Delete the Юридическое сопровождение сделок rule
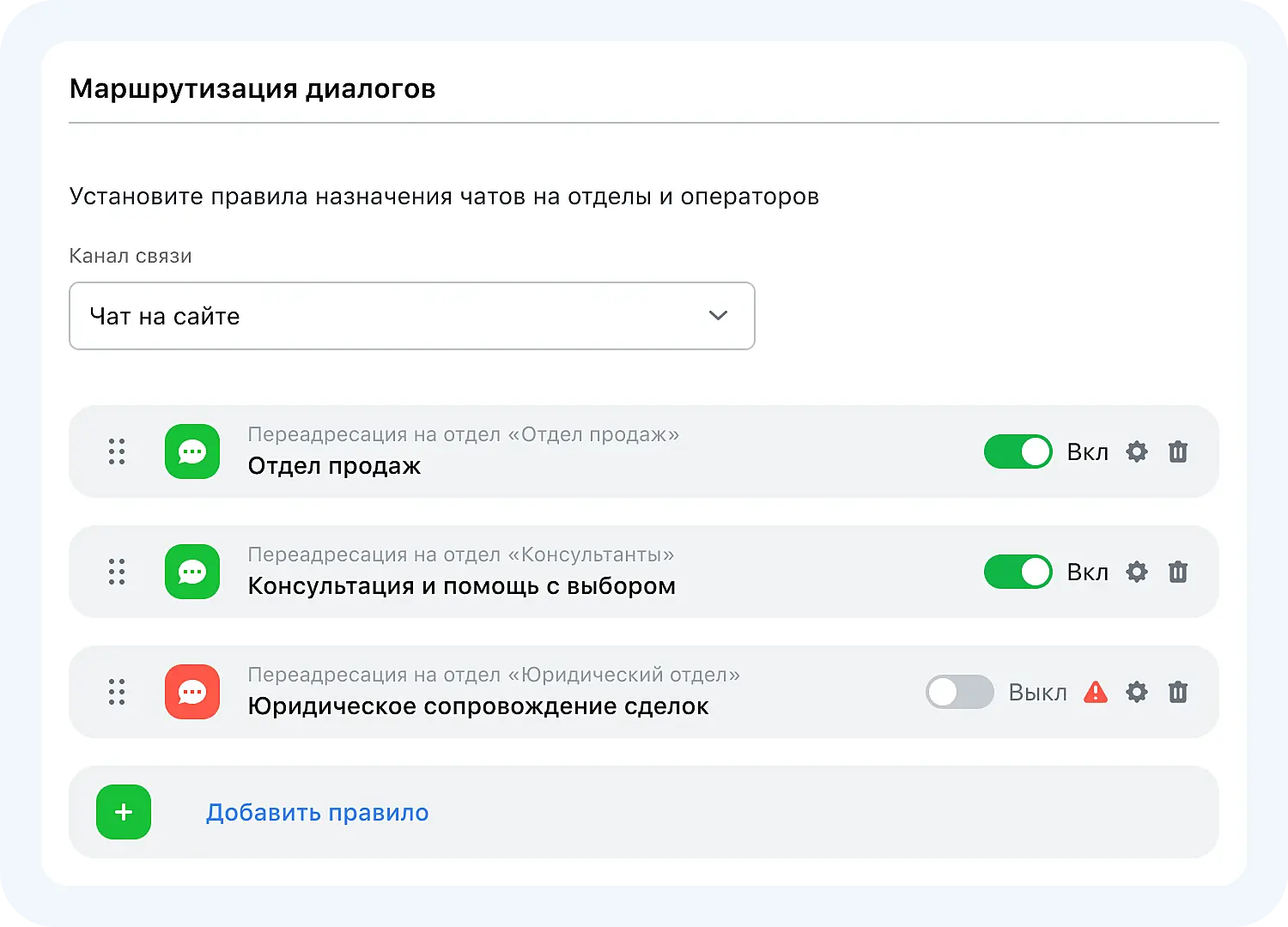The width and height of the screenshot is (1288, 927). 1178,692
